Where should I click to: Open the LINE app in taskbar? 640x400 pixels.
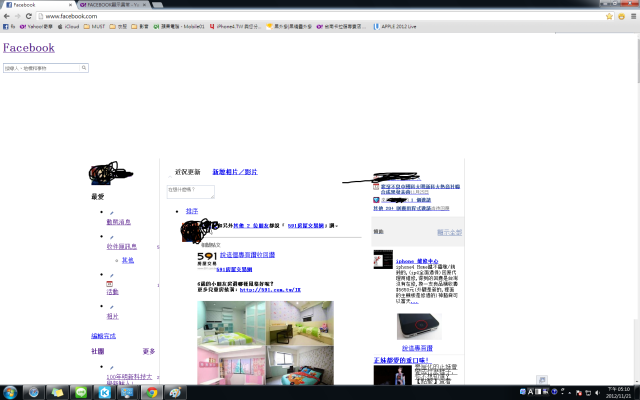click(81, 393)
